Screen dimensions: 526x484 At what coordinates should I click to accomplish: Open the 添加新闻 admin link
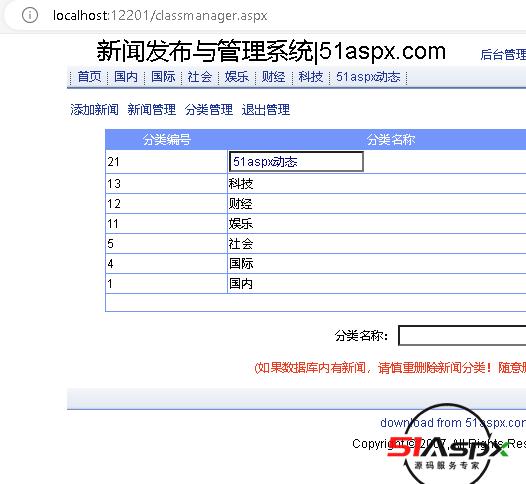95,110
